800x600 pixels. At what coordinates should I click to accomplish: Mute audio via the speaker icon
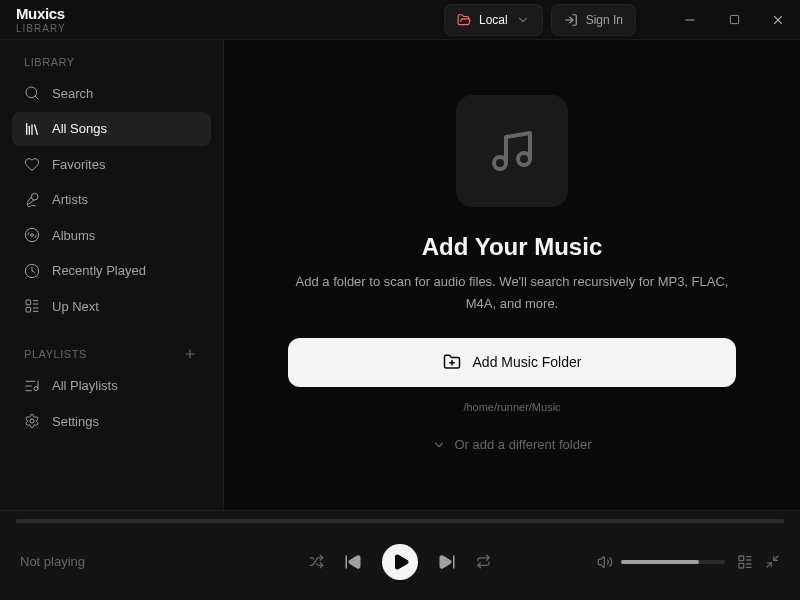[x=605, y=562]
